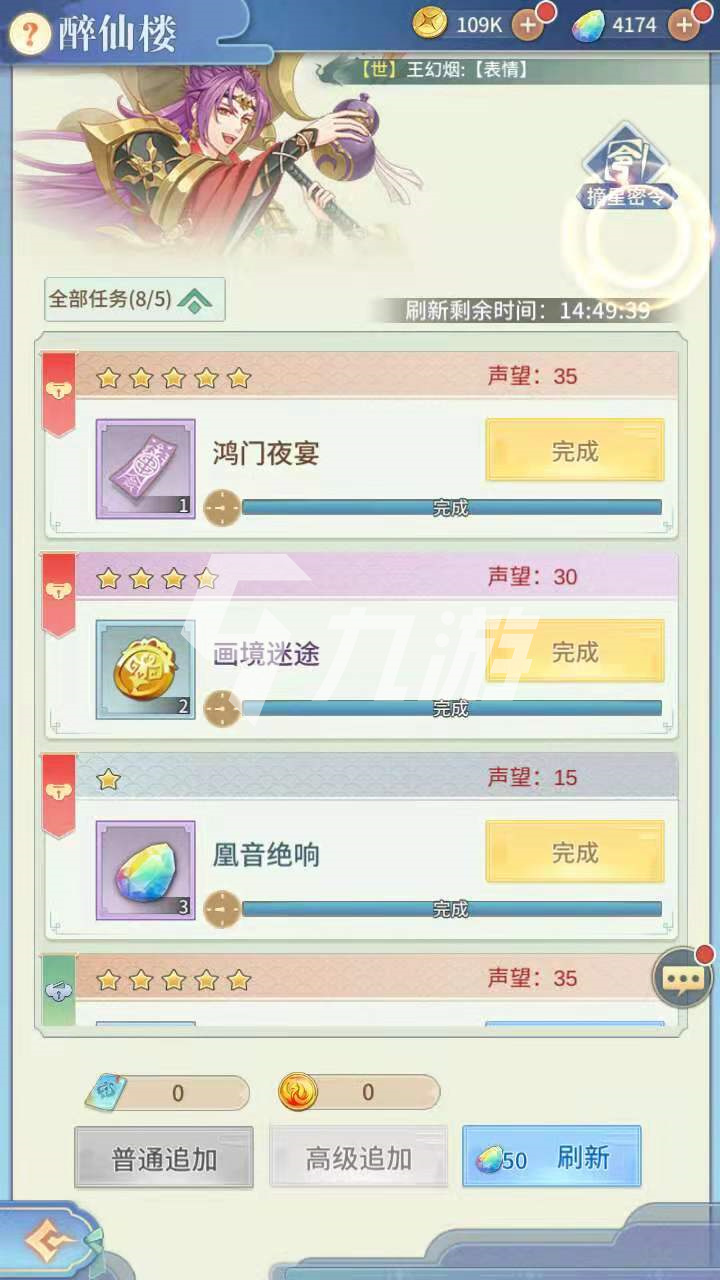Refresh tasks for 50 gems
This screenshot has width=720, height=1280.
[x=552, y=1157]
